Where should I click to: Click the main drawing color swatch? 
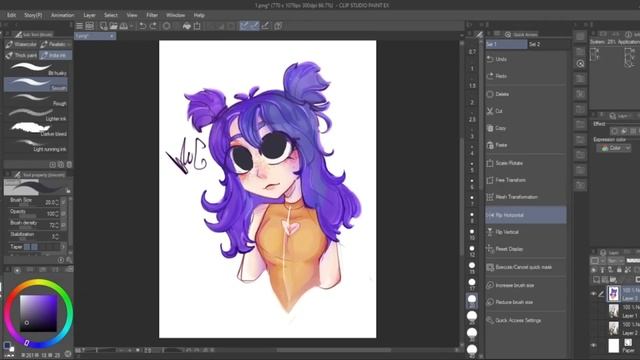tap(7, 346)
